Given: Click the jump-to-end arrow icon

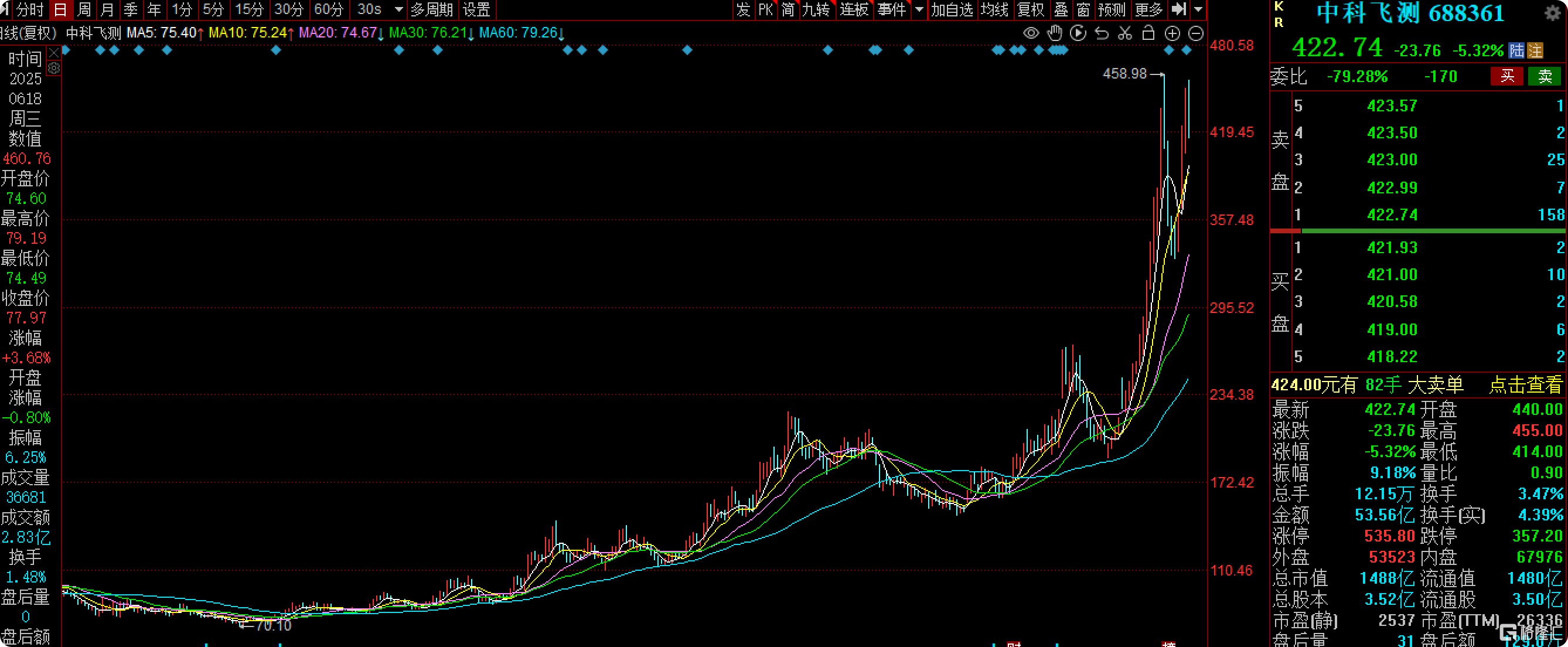Looking at the screenshot, I should [1180, 9].
